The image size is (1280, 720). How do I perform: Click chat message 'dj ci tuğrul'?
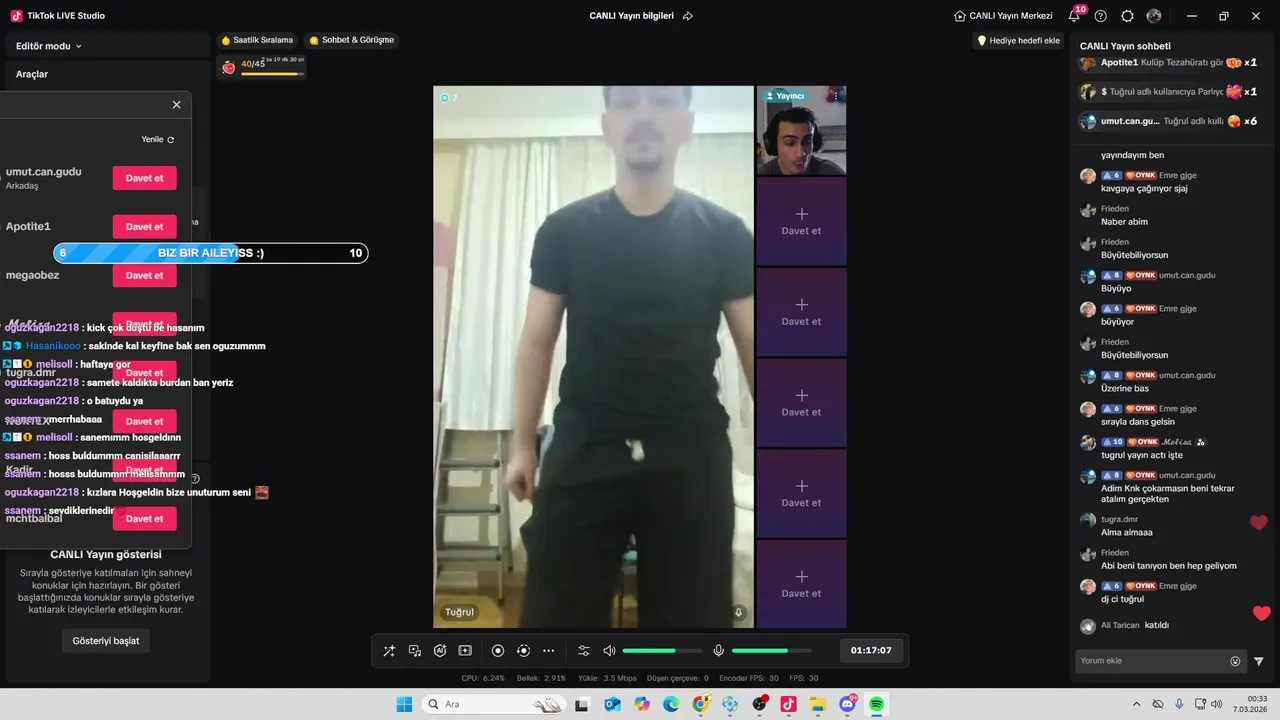point(1122,599)
